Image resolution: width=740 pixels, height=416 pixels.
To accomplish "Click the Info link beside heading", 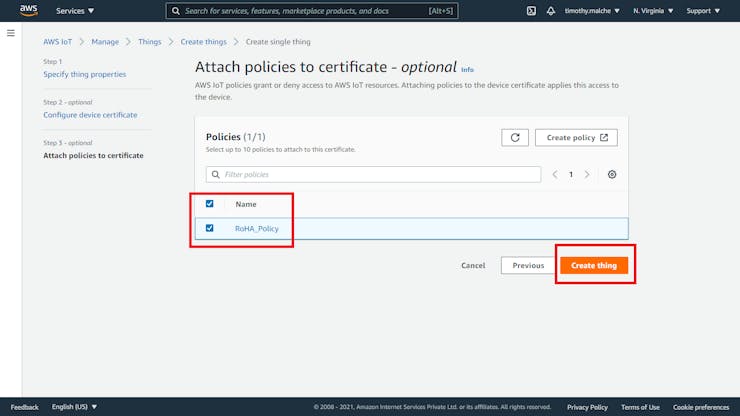I will click(x=467, y=69).
